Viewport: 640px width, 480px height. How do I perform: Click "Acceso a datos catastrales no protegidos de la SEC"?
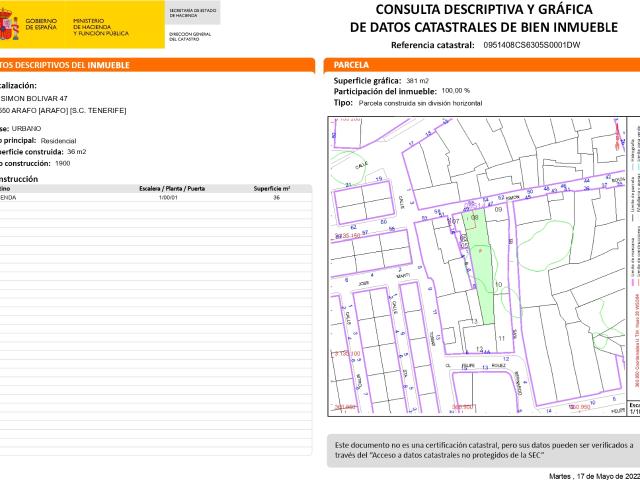pos(457,455)
